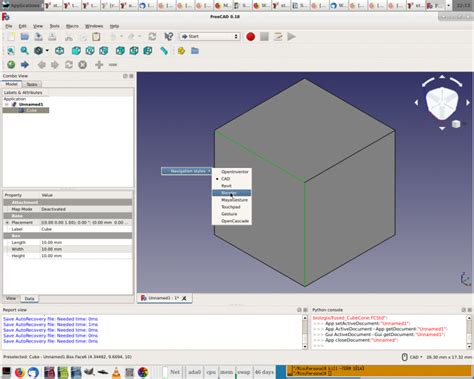Expand the Placement property row
474x379 pixels.
tap(7, 222)
